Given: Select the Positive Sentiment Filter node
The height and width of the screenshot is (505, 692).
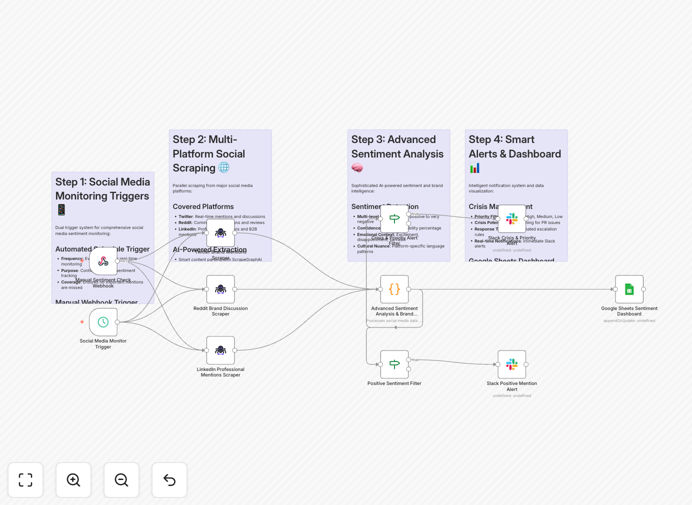Looking at the screenshot, I should [395, 365].
